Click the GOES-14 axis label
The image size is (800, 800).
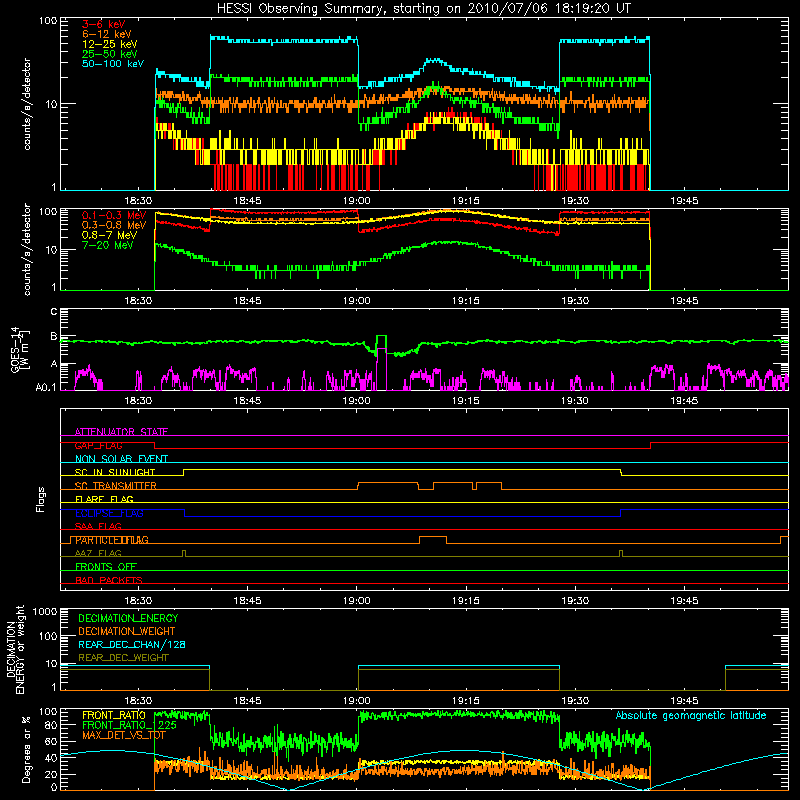[19, 350]
